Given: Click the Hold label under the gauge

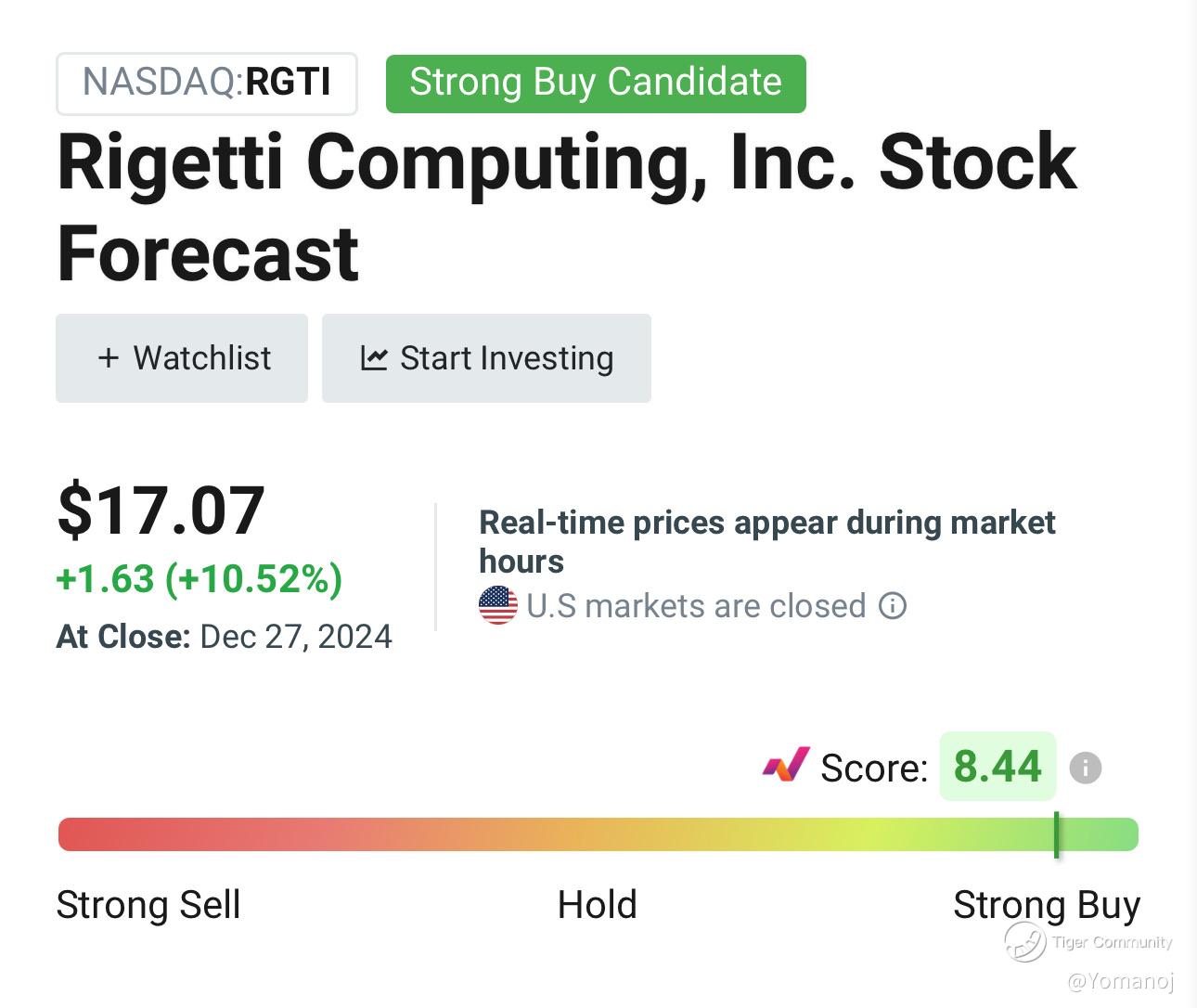Looking at the screenshot, I should click(598, 905).
